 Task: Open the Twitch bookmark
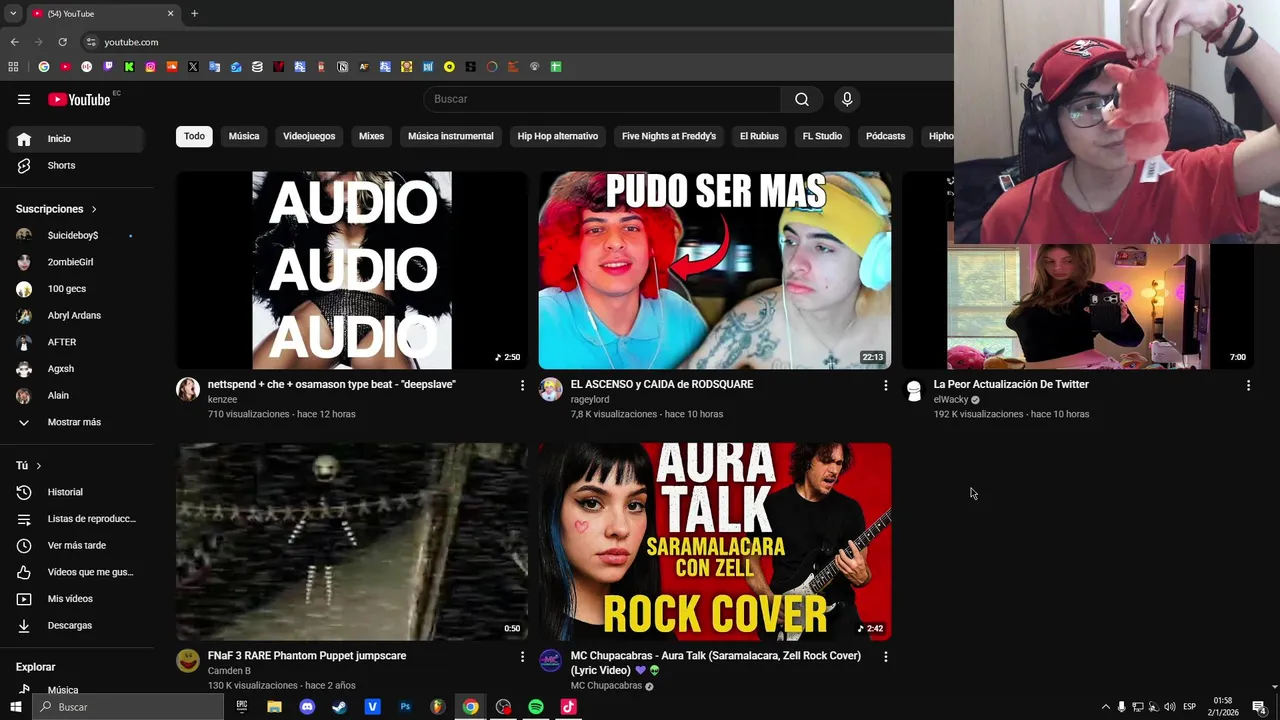pos(108,67)
